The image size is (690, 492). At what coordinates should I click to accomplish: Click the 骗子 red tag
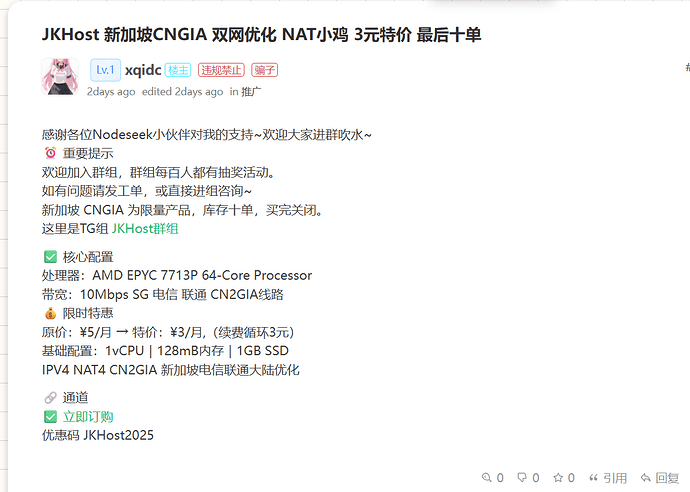pyautogui.click(x=264, y=70)
